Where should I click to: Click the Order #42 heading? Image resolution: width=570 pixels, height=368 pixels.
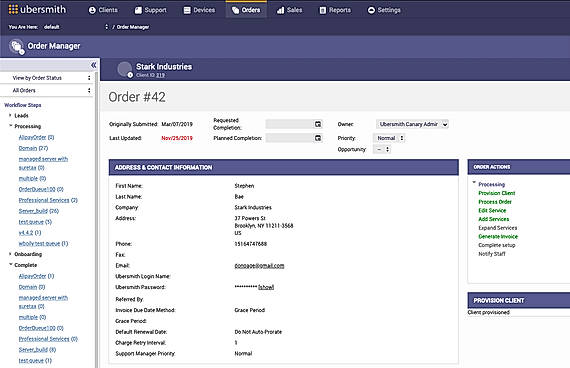click(137, 97)
